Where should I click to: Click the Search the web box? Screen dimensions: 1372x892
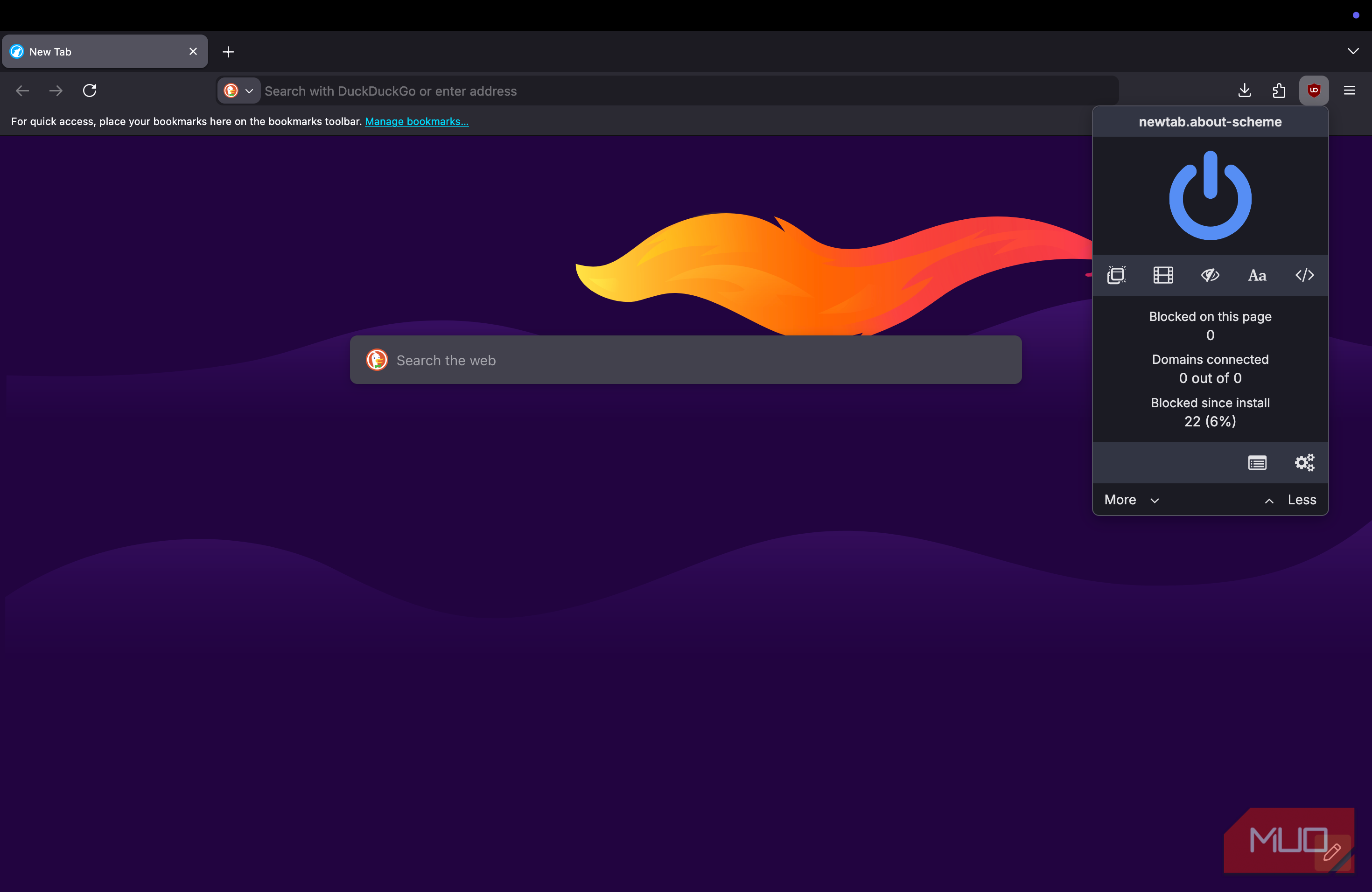click(686, 360)
